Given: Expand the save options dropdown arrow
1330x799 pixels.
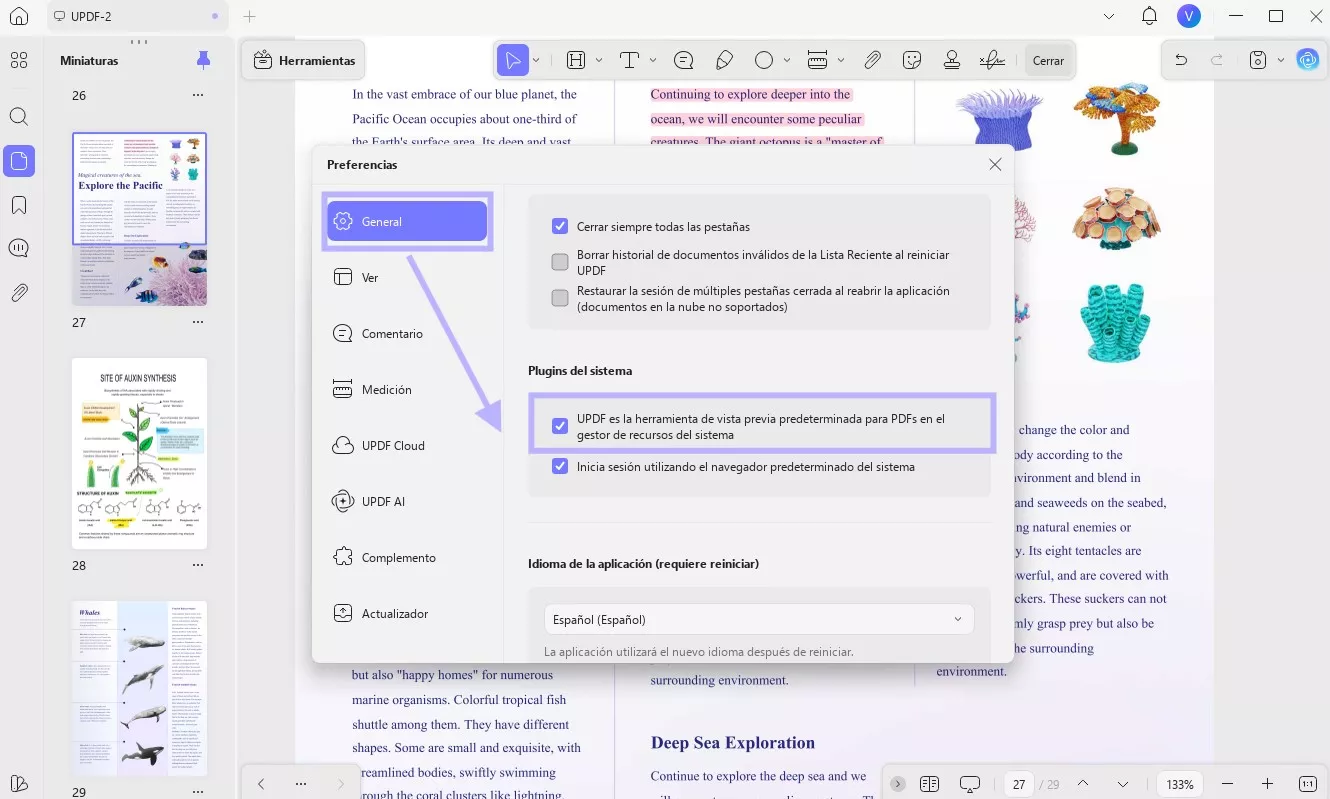Looking at the screenshot, I should [1281, 61].
